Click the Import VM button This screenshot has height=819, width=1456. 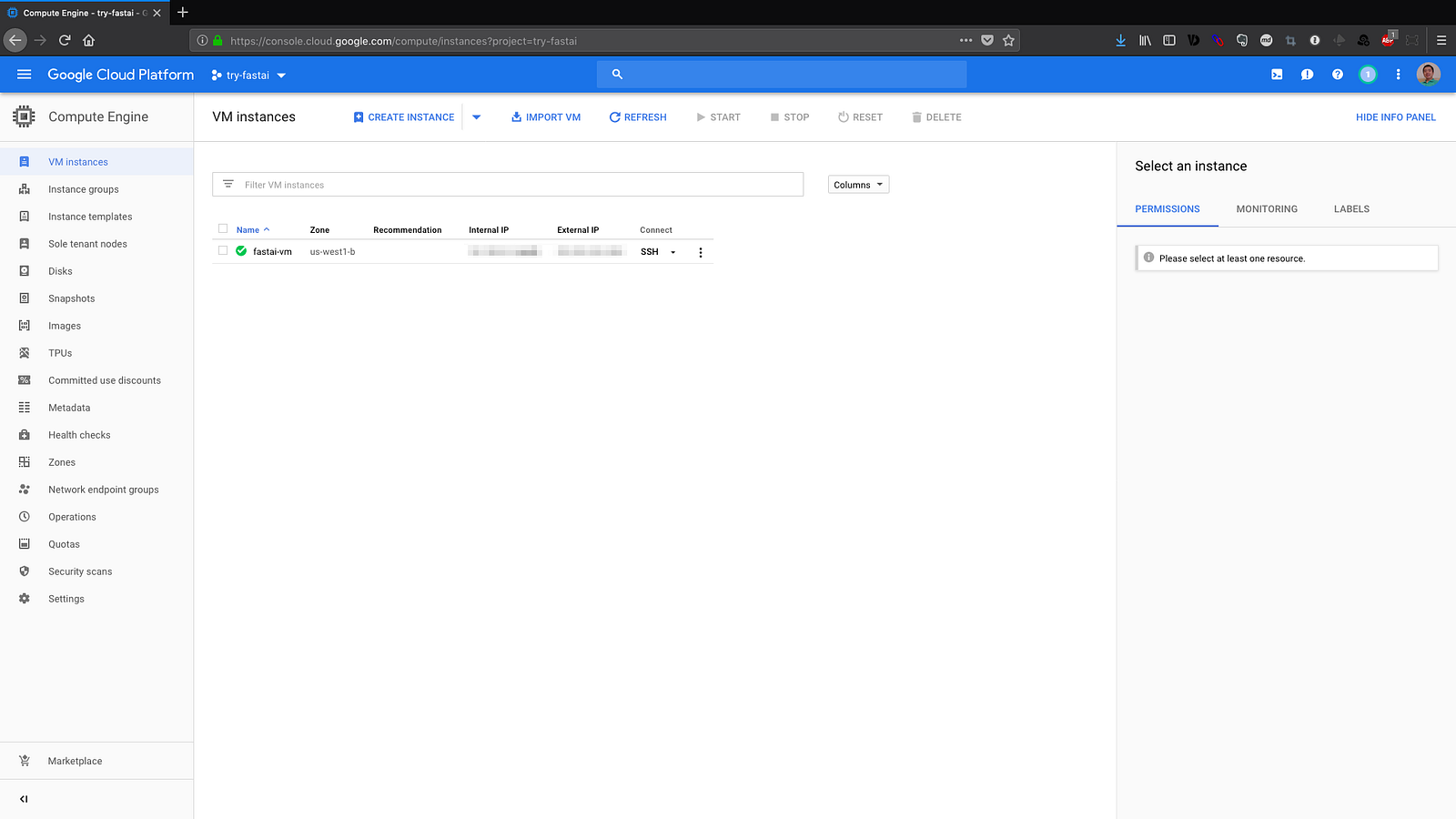[546, 117]
